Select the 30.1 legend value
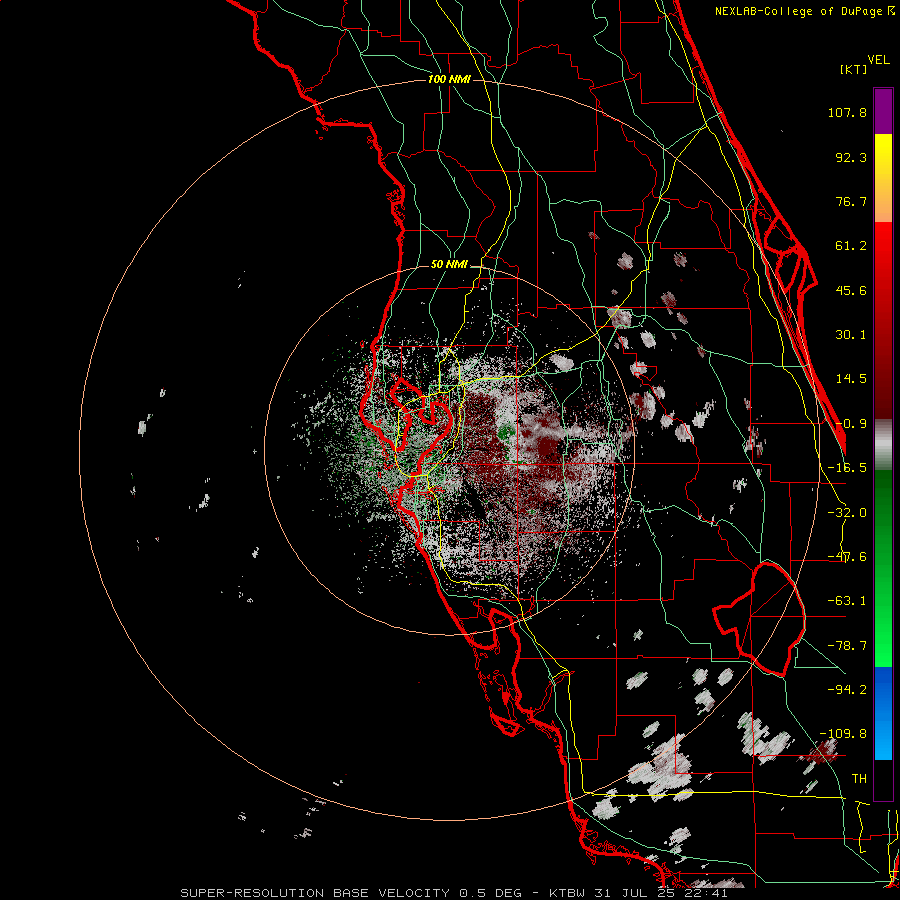This screenshot has width=900, height=900. pos(851,335)
